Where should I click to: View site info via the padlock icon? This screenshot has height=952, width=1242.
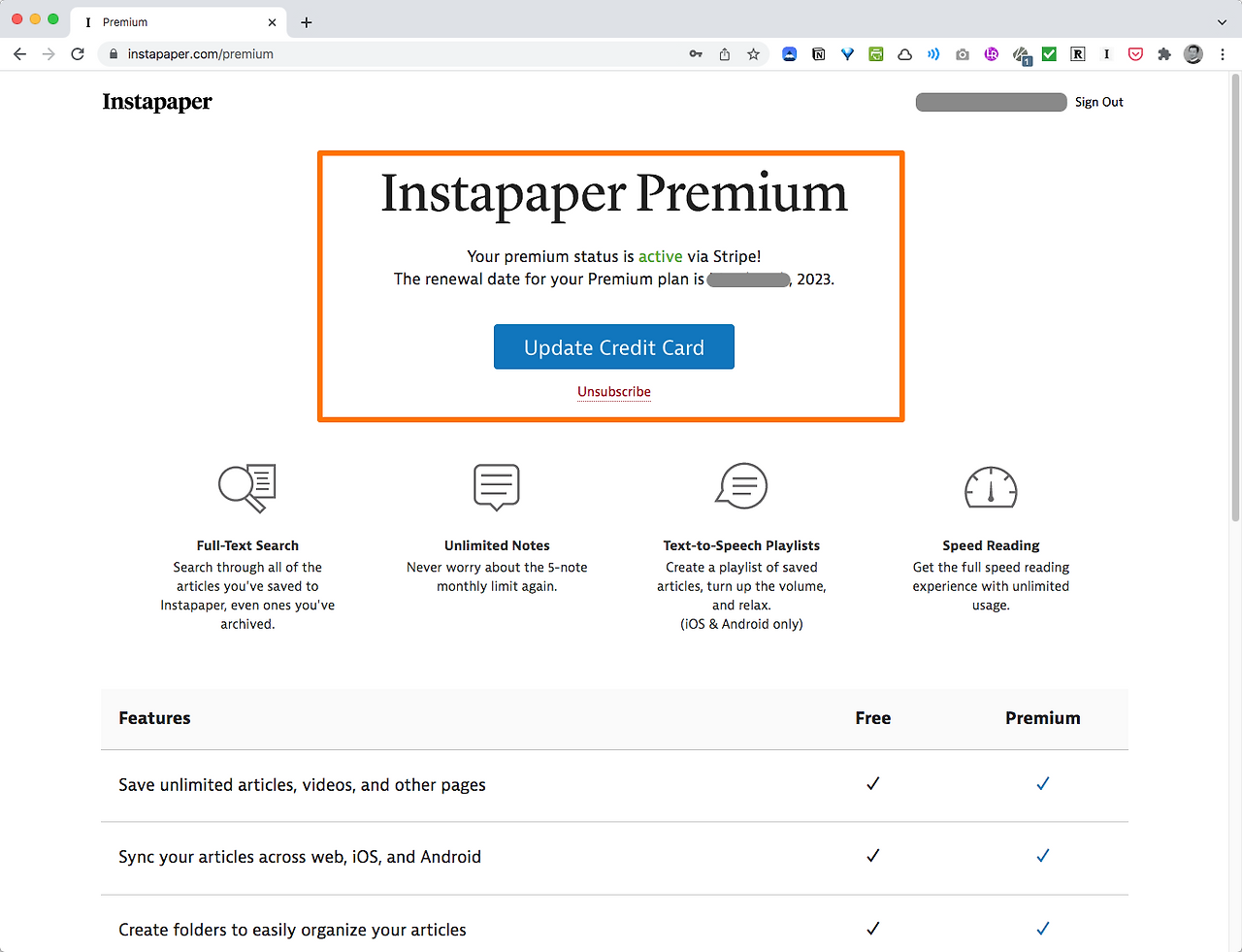click(x=114, y=54)
